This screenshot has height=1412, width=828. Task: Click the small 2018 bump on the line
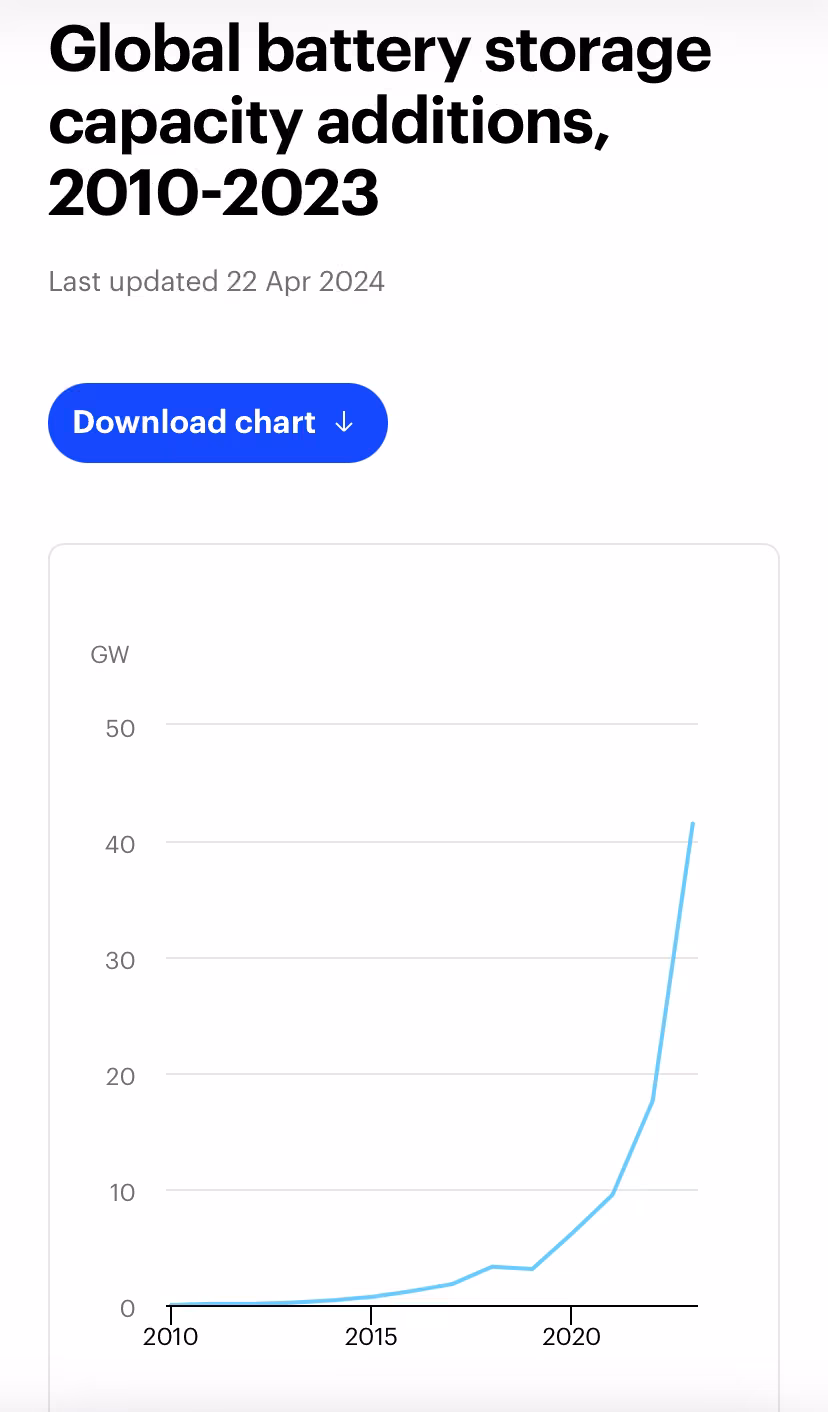(x=492, y=1266)
